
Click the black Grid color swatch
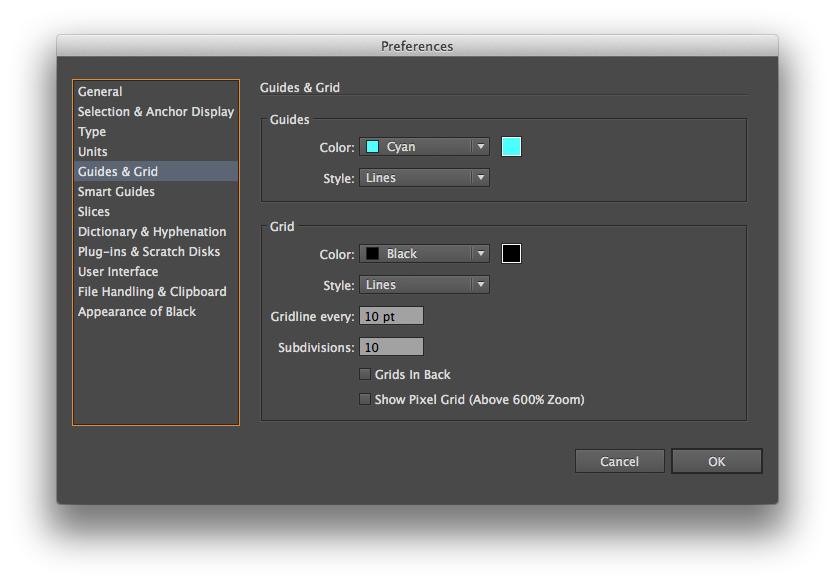click(511, 253)
